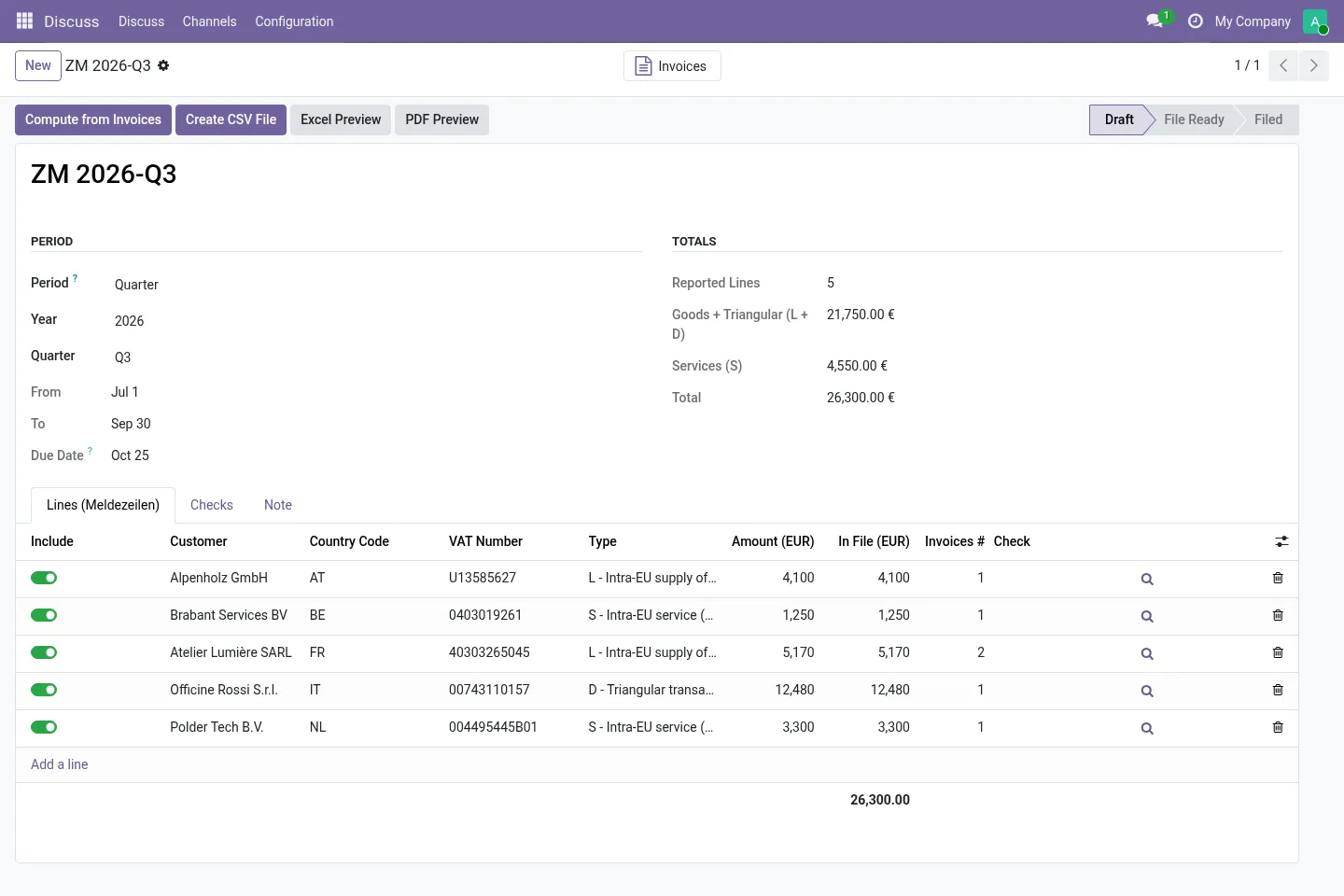This screenshot has width=1344, height=896.
Task: Open the Period dropdown showing Quarter
Action: pos(376,285)
